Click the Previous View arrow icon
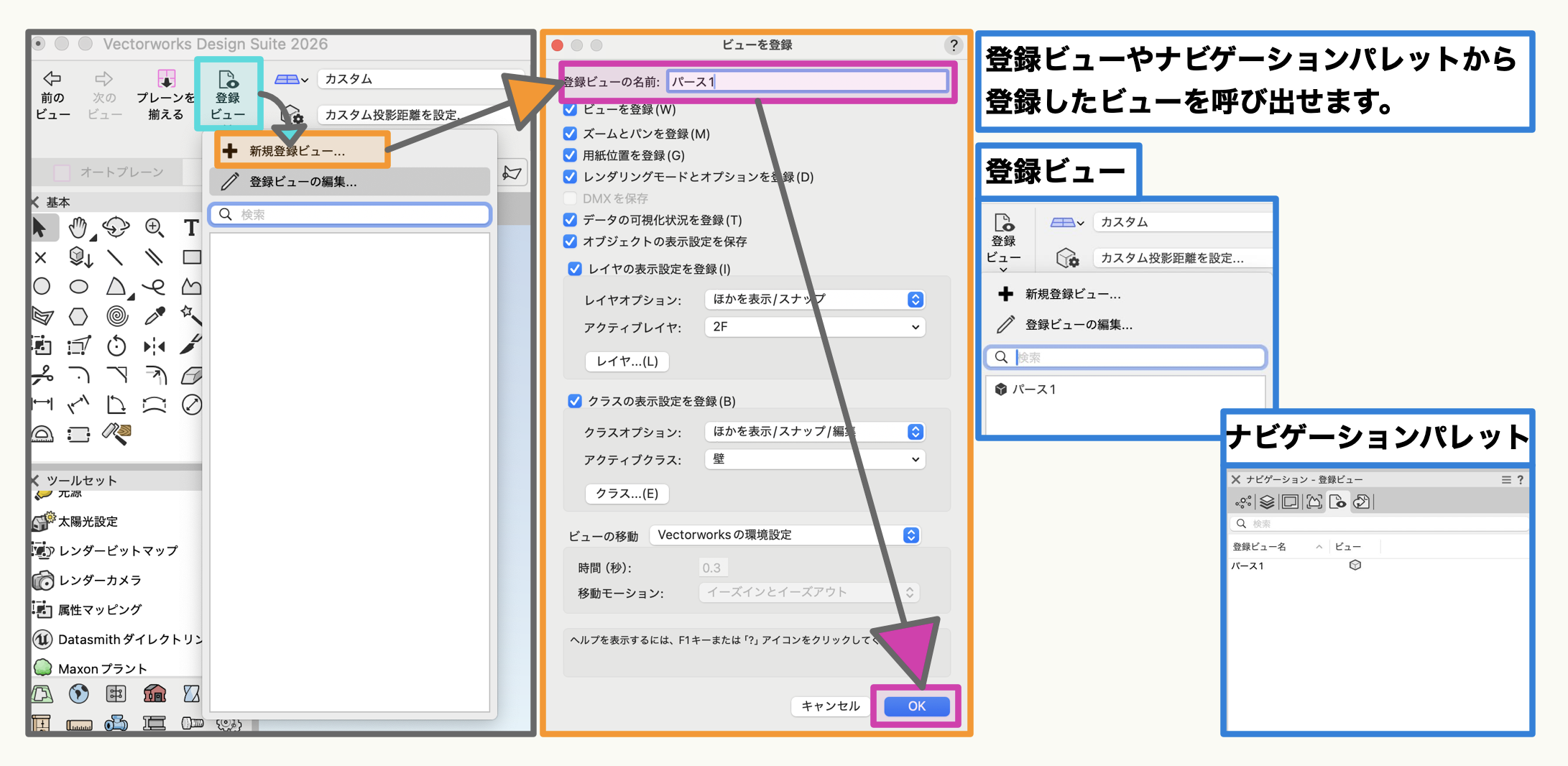The height and width of the screenshot is (766, 1568). [52, 78]
